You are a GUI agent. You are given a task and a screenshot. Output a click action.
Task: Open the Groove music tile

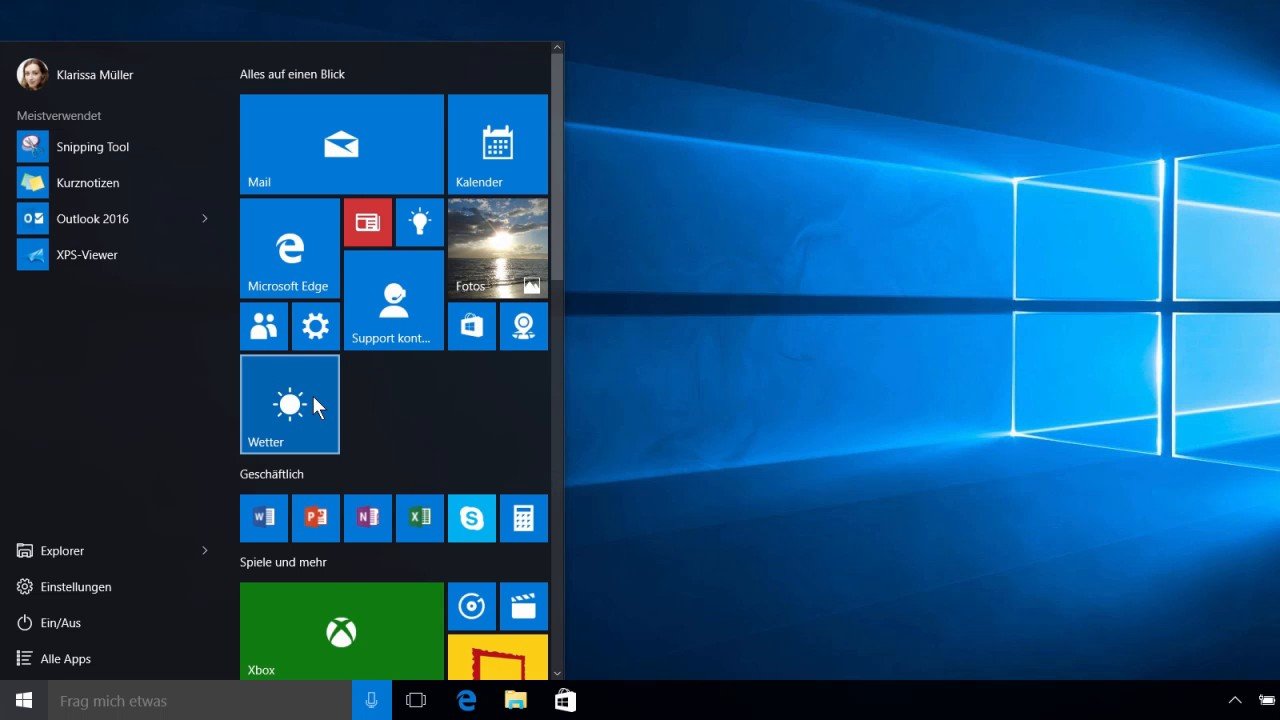pos(471,606)
